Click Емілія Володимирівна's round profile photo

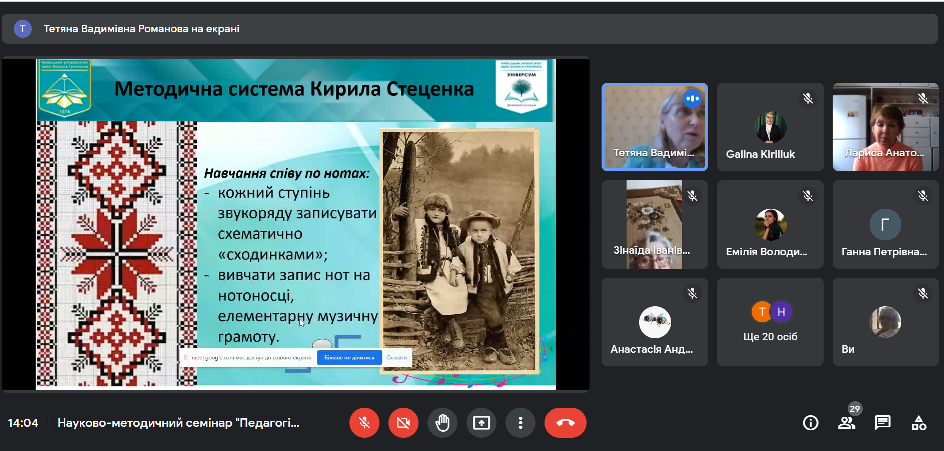coord(770,225)
